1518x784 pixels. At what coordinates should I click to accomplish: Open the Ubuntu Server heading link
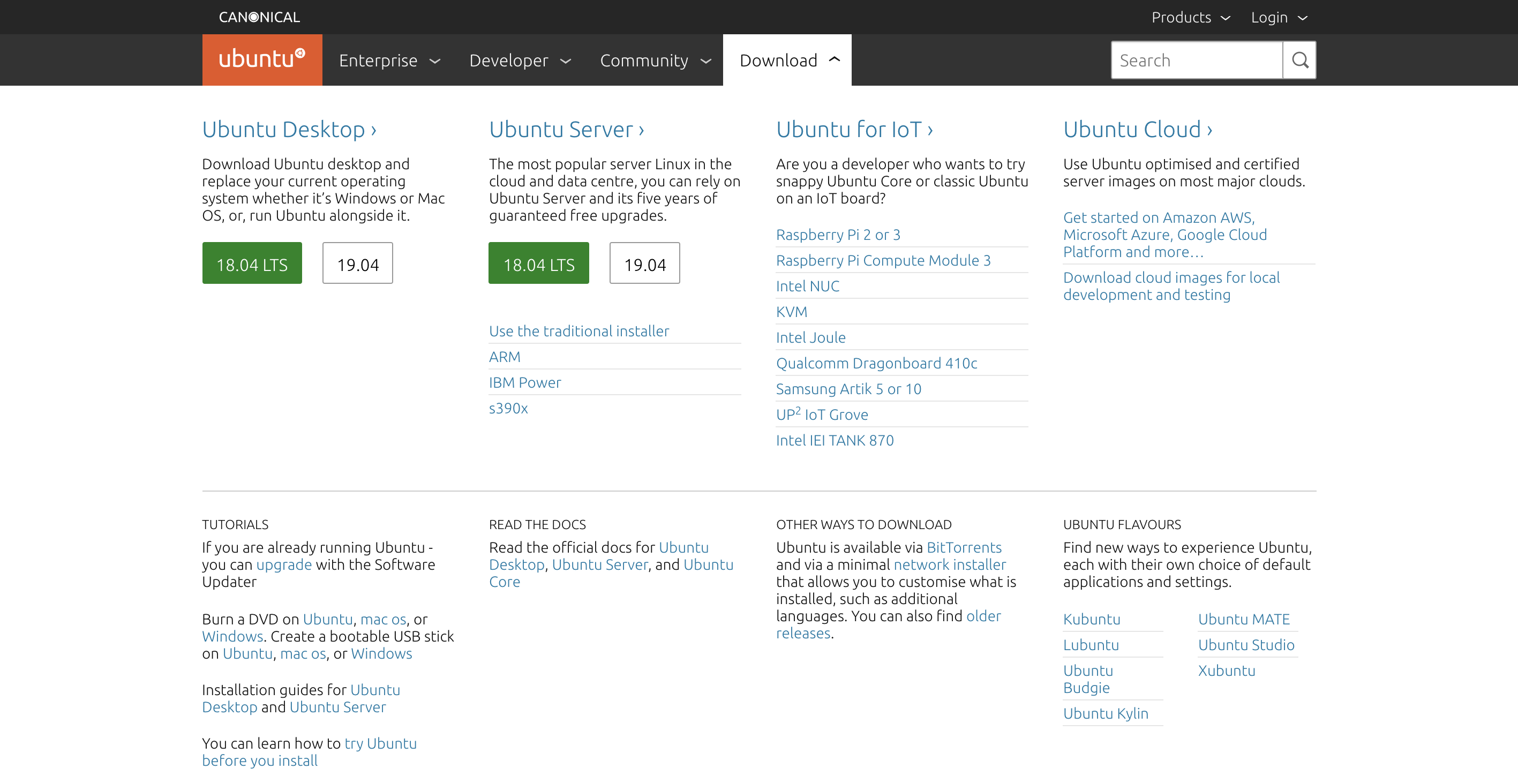click(x=566, y=129)
